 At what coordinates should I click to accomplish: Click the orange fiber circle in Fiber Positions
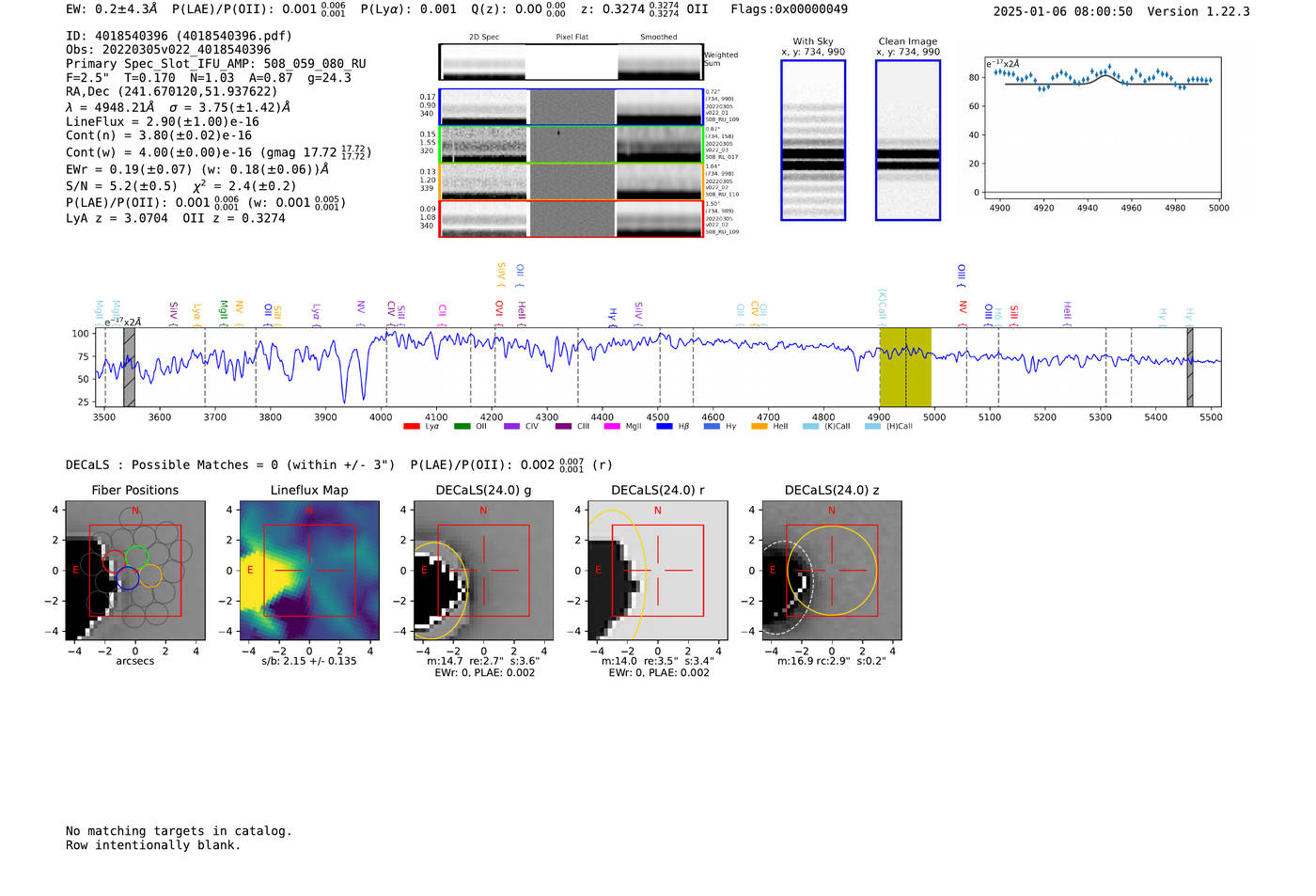[150, 575]
